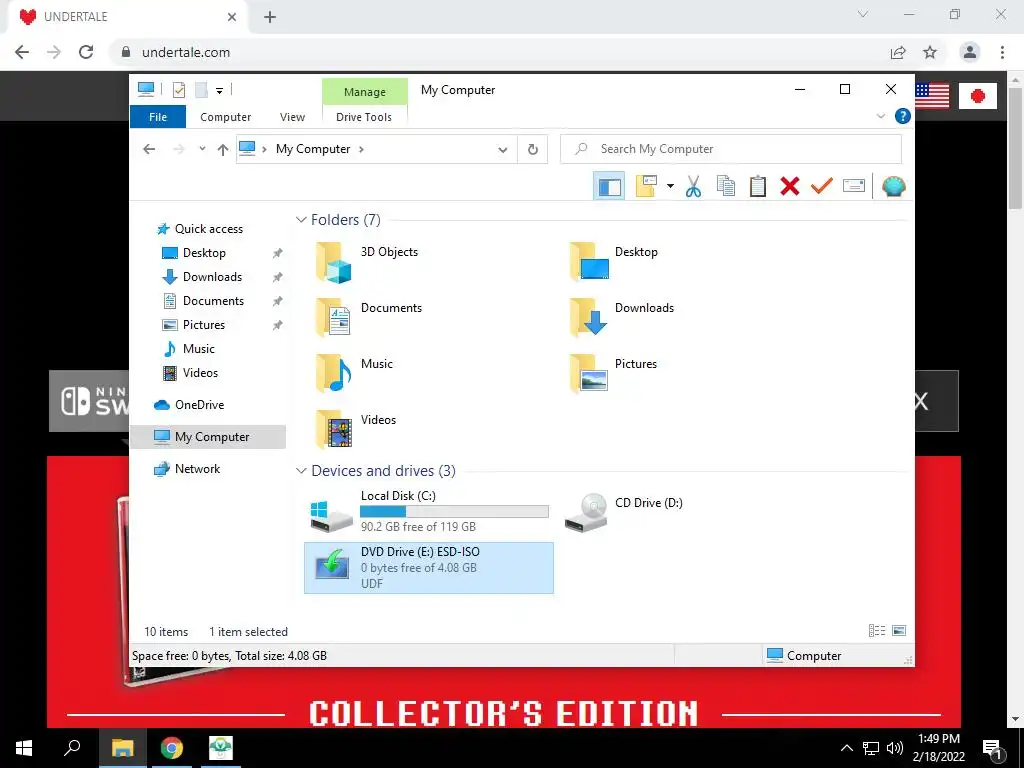
Task: Select Local Disk (C:) drive
Action: [428, 512]
